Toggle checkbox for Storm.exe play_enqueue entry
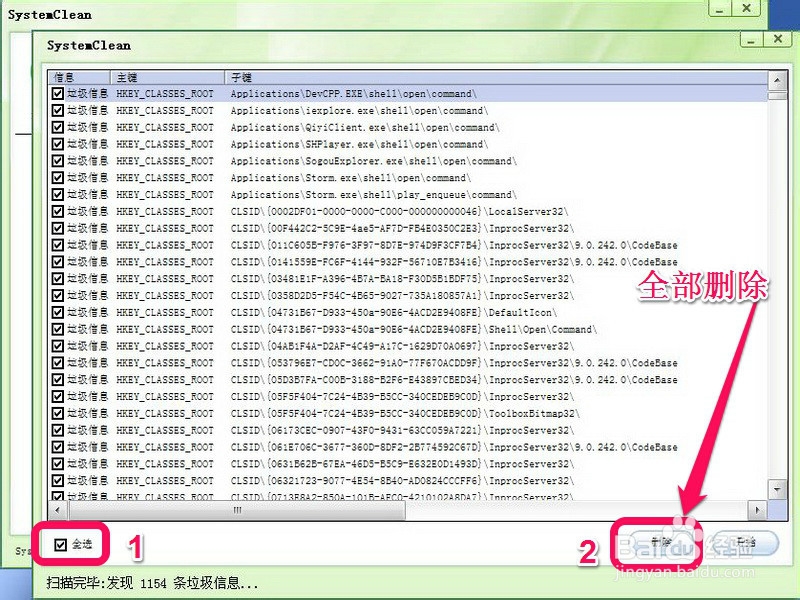800x600 pixels. (x=58, y=194)
